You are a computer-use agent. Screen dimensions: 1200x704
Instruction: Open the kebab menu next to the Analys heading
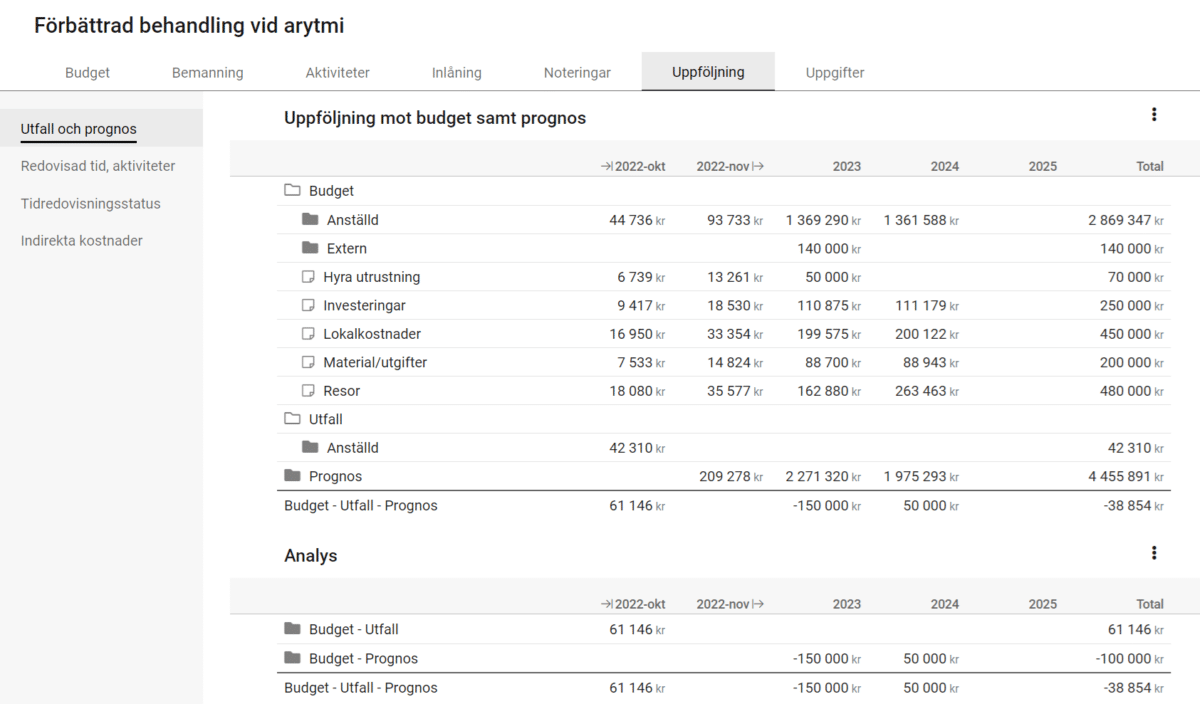coord(1154,551)
